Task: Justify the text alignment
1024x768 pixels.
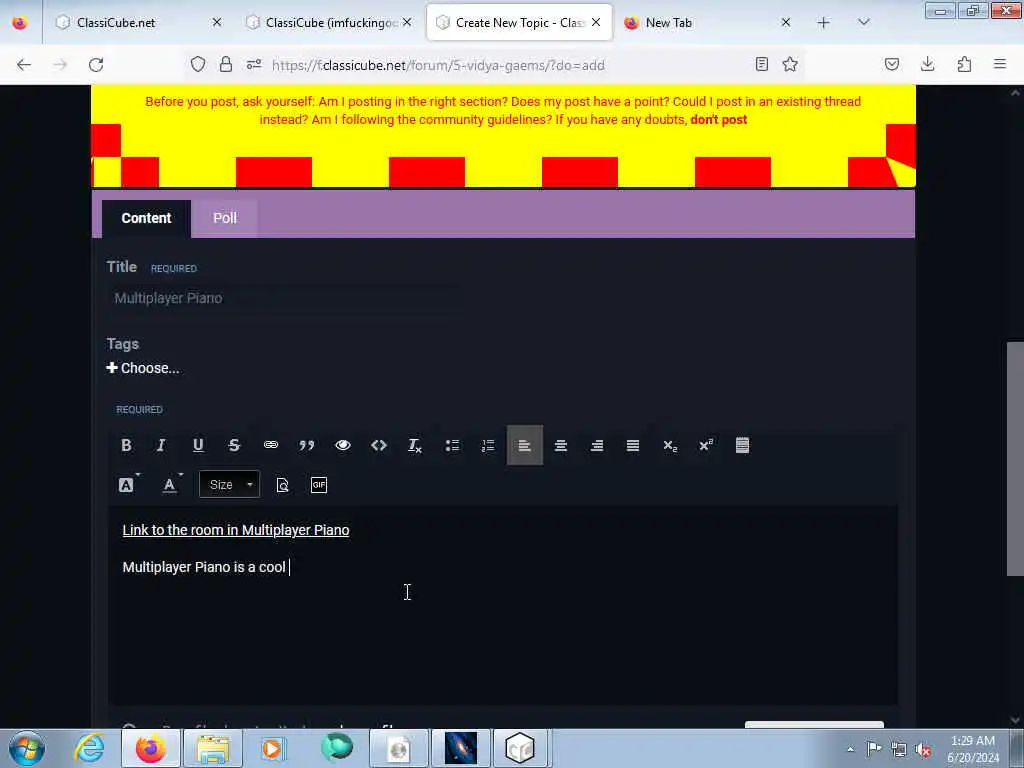Action: click(633, 445)
